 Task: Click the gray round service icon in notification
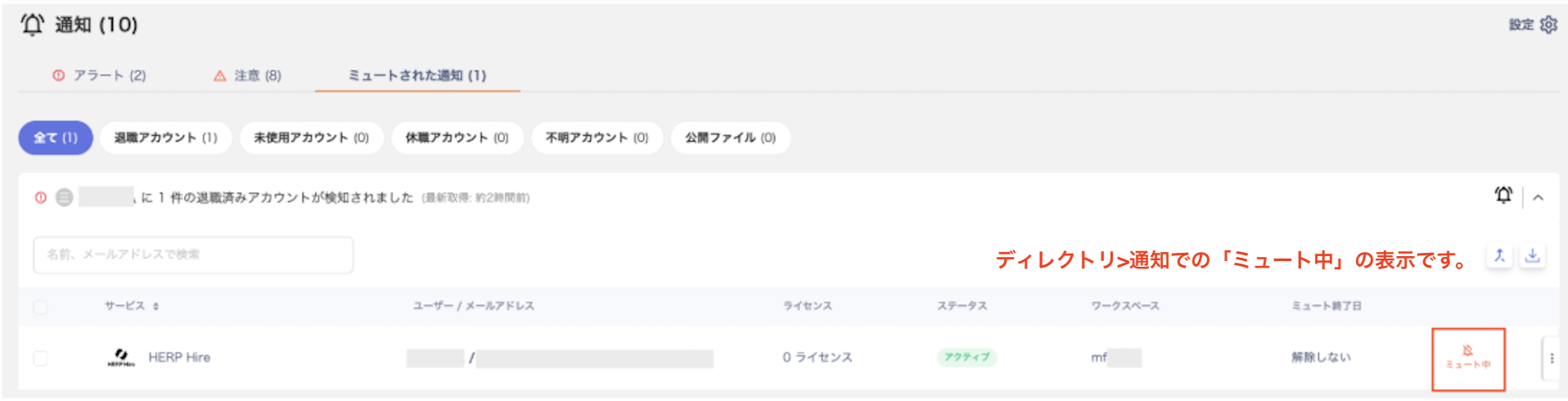point(65,197)
